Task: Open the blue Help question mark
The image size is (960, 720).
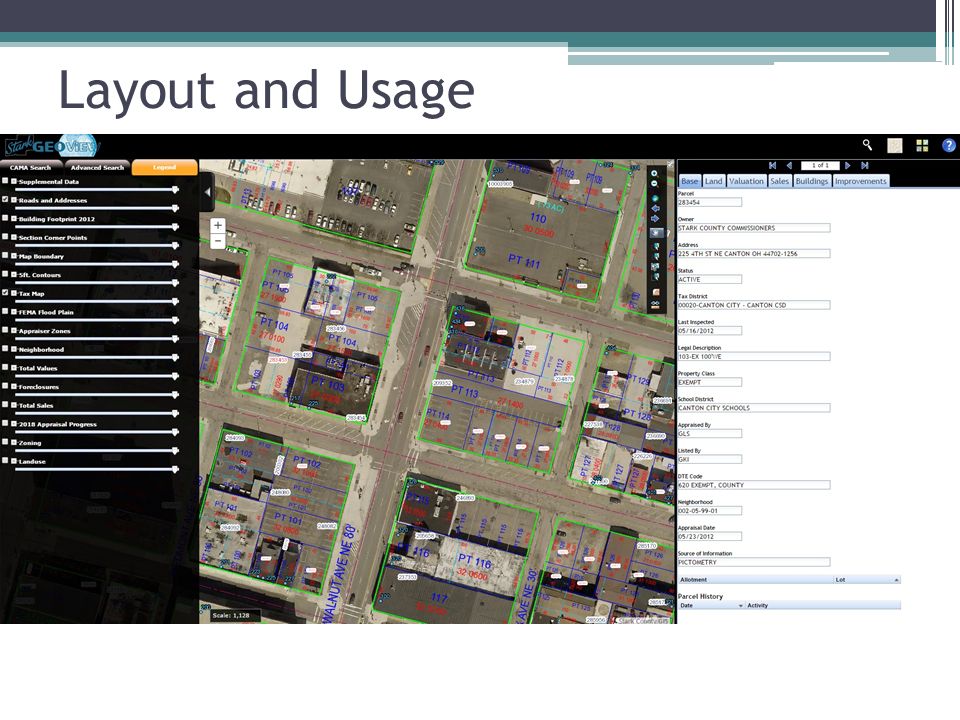Action: point(948,145)
